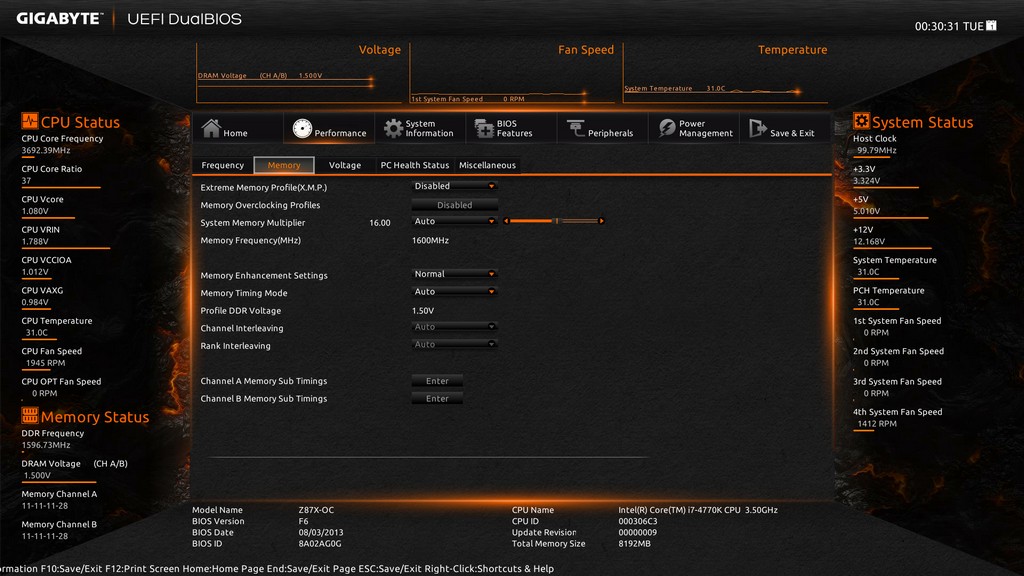Click the CPU Status heartbeat icon
The height and width of the screenshot is (576, 1024).
(x=29, y=121)
